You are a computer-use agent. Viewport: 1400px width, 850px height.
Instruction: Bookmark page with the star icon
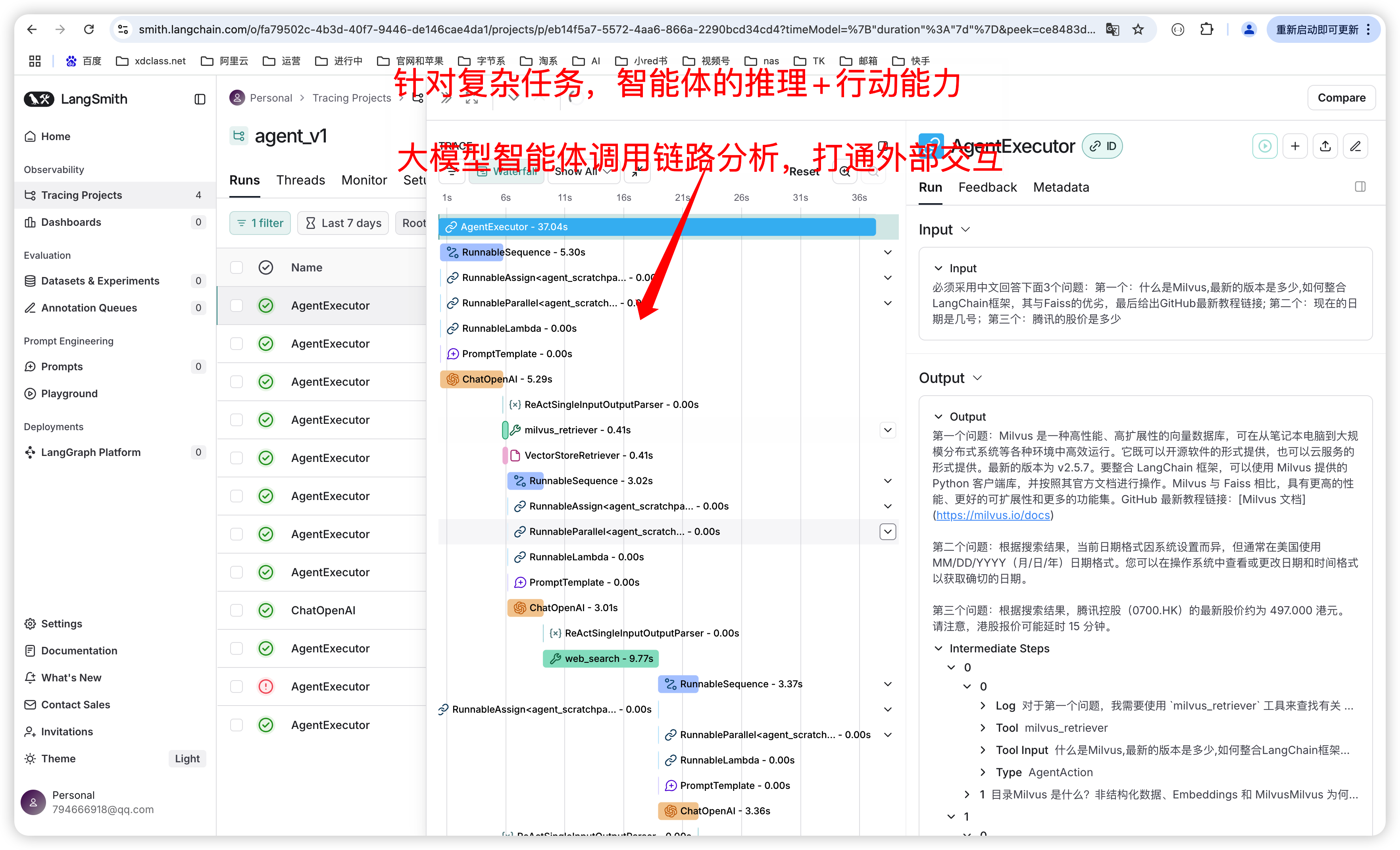pos(1137,29)
